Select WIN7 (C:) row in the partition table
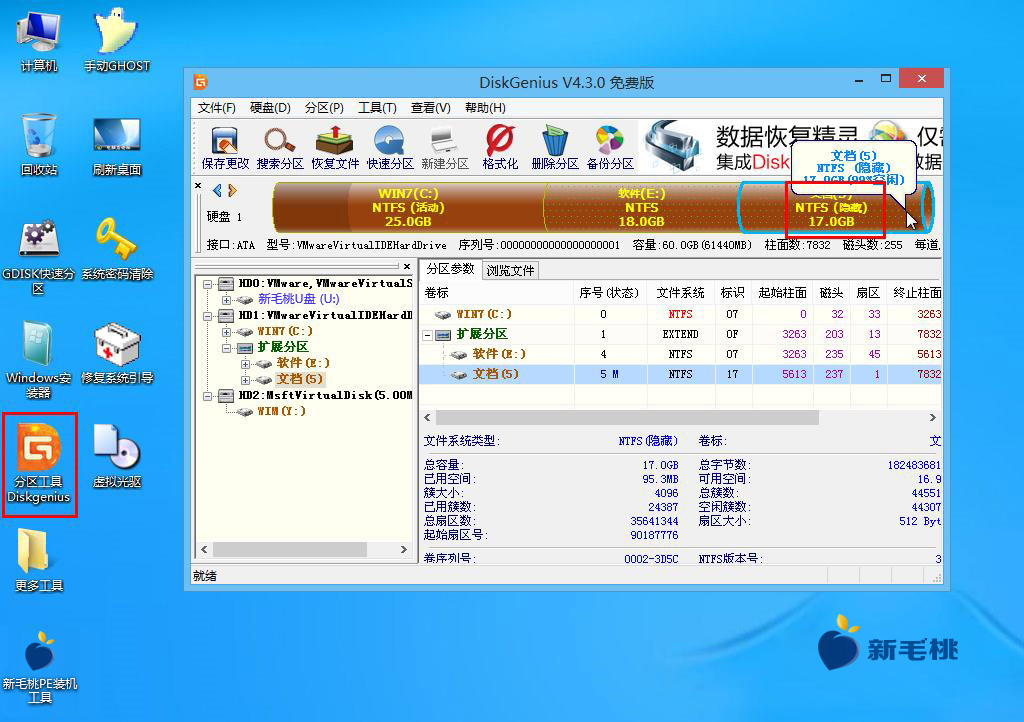 point(680,315)
